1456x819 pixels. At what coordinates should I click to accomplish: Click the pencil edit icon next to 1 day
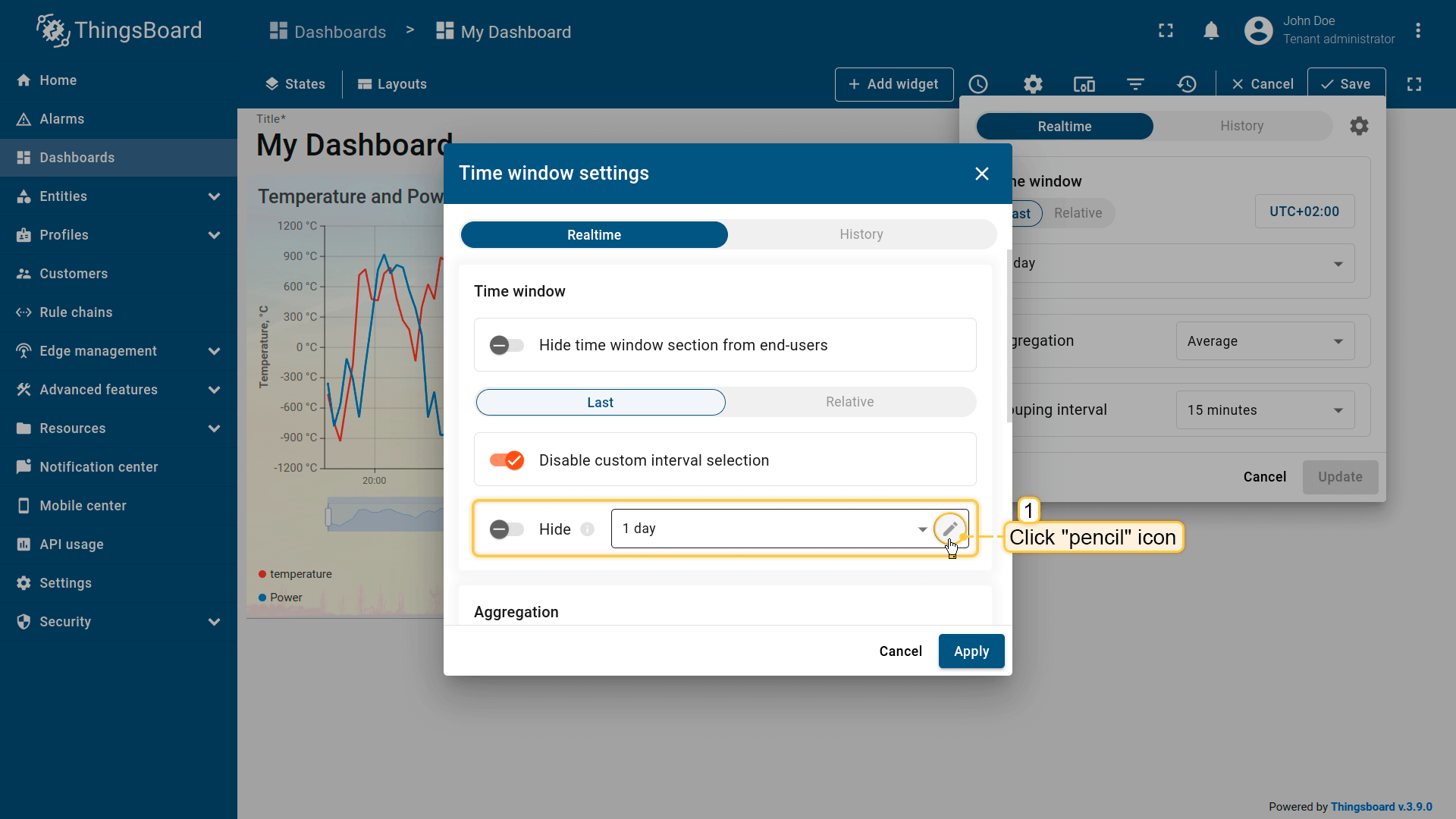[x=949, y=529]
